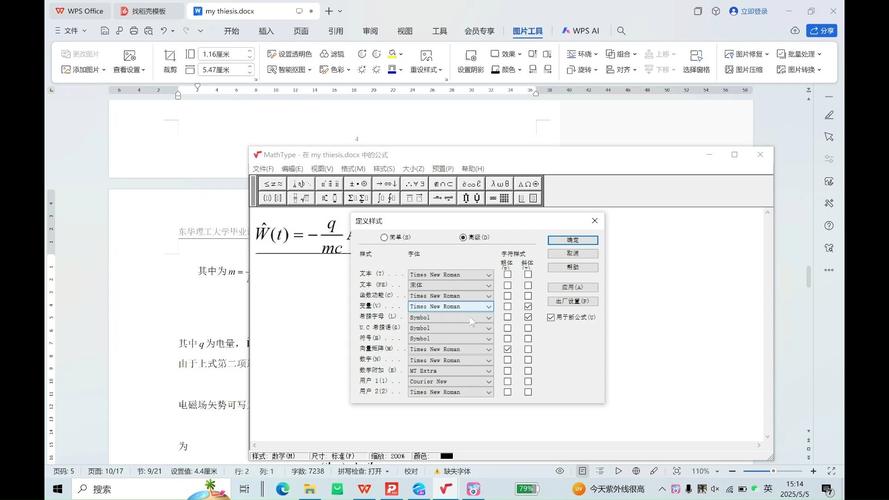Open MathType logical symbols palette (∴∀∃)
Screen dimensions: 889x500
[414, 184]
